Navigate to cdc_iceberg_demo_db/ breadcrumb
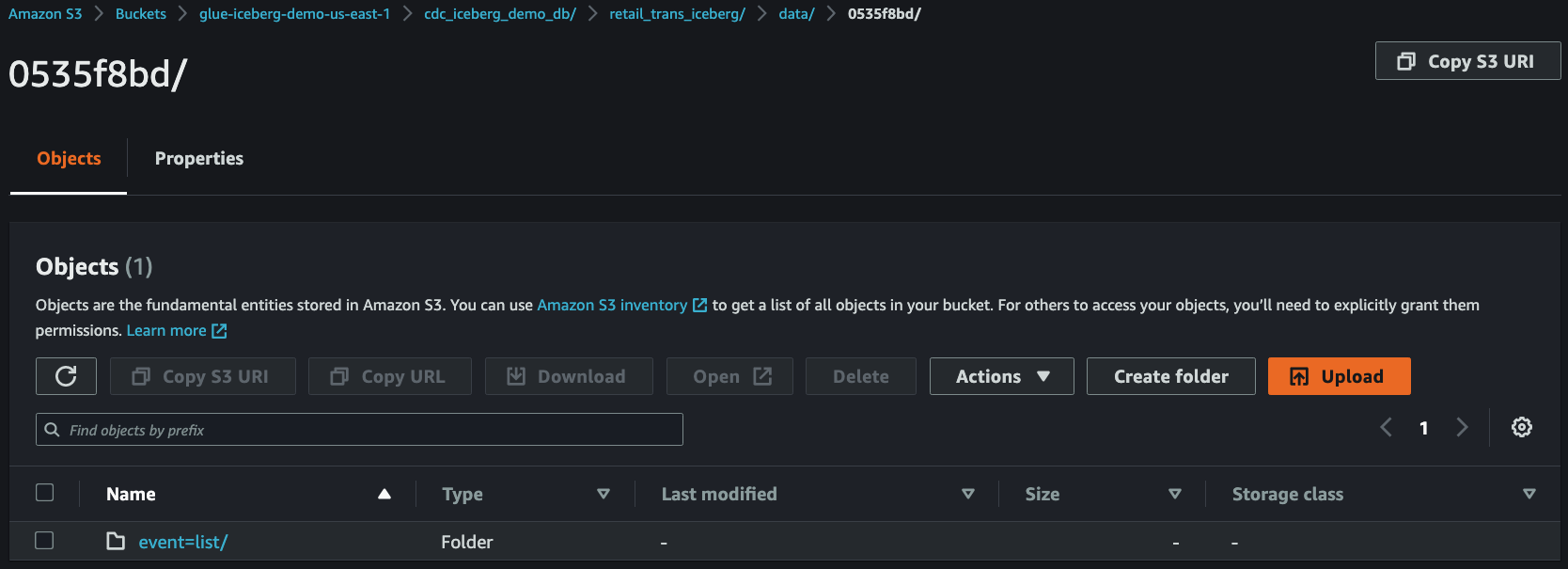 (500, 14)
